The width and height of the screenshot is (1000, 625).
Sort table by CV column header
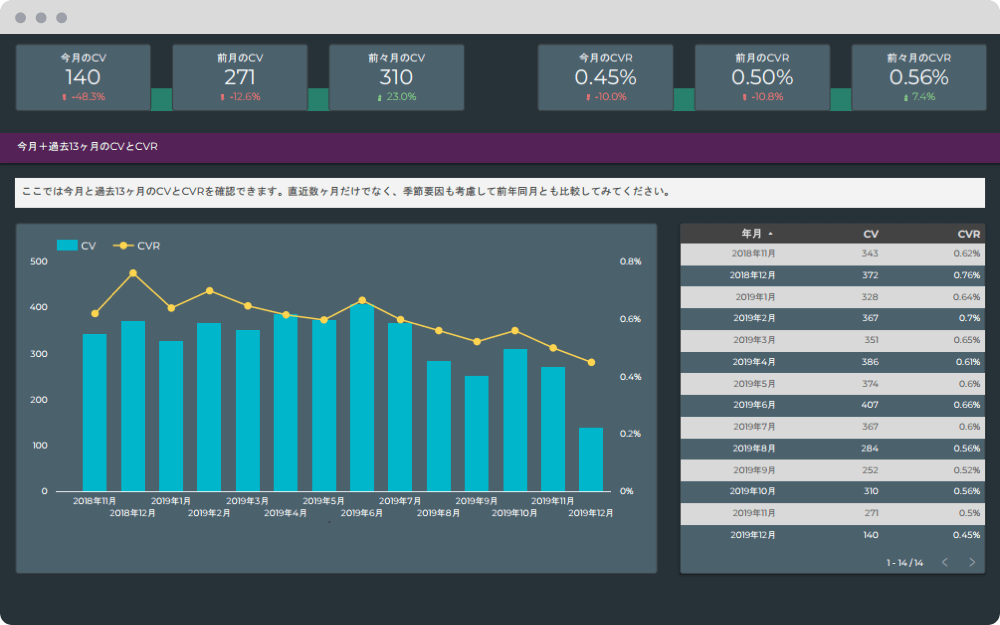pyautogui.click(x=870, y=234)
